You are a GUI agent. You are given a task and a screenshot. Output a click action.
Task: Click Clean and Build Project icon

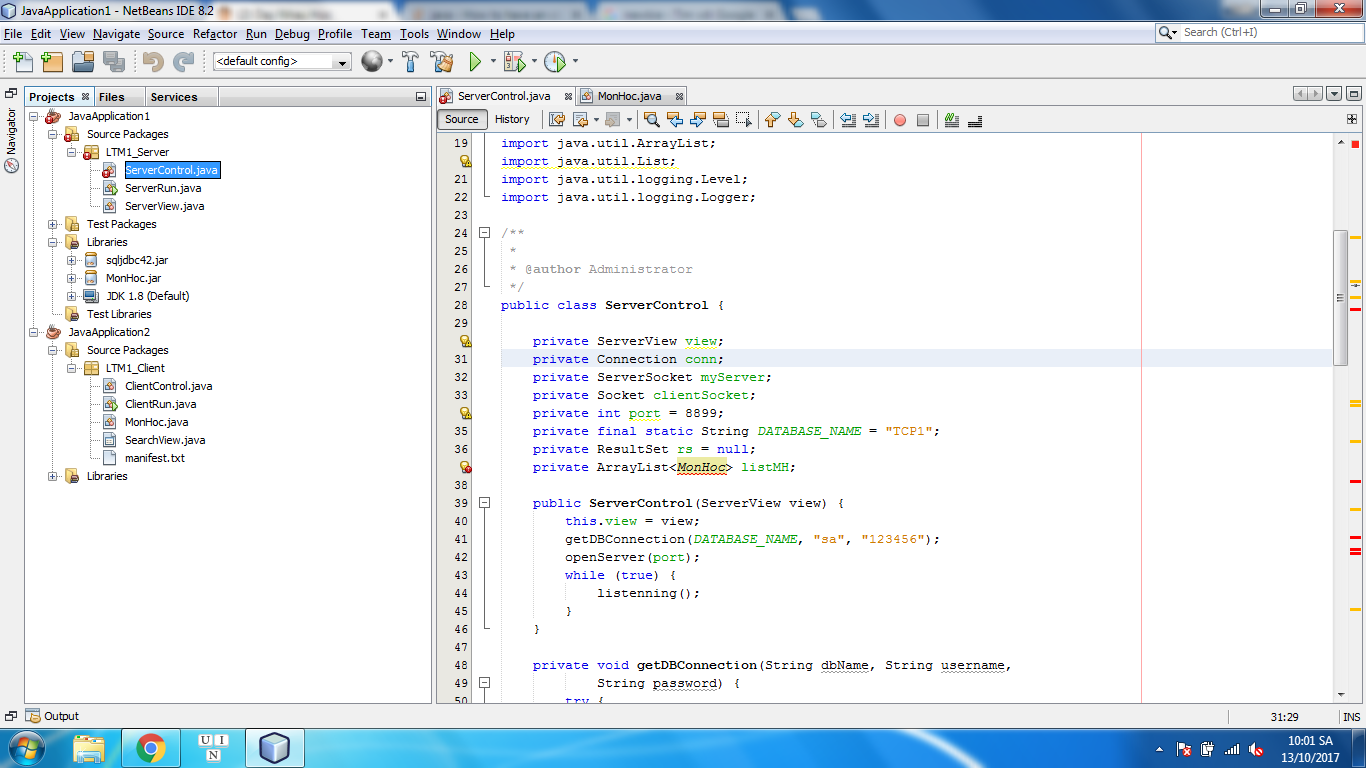tap(441, 62)
